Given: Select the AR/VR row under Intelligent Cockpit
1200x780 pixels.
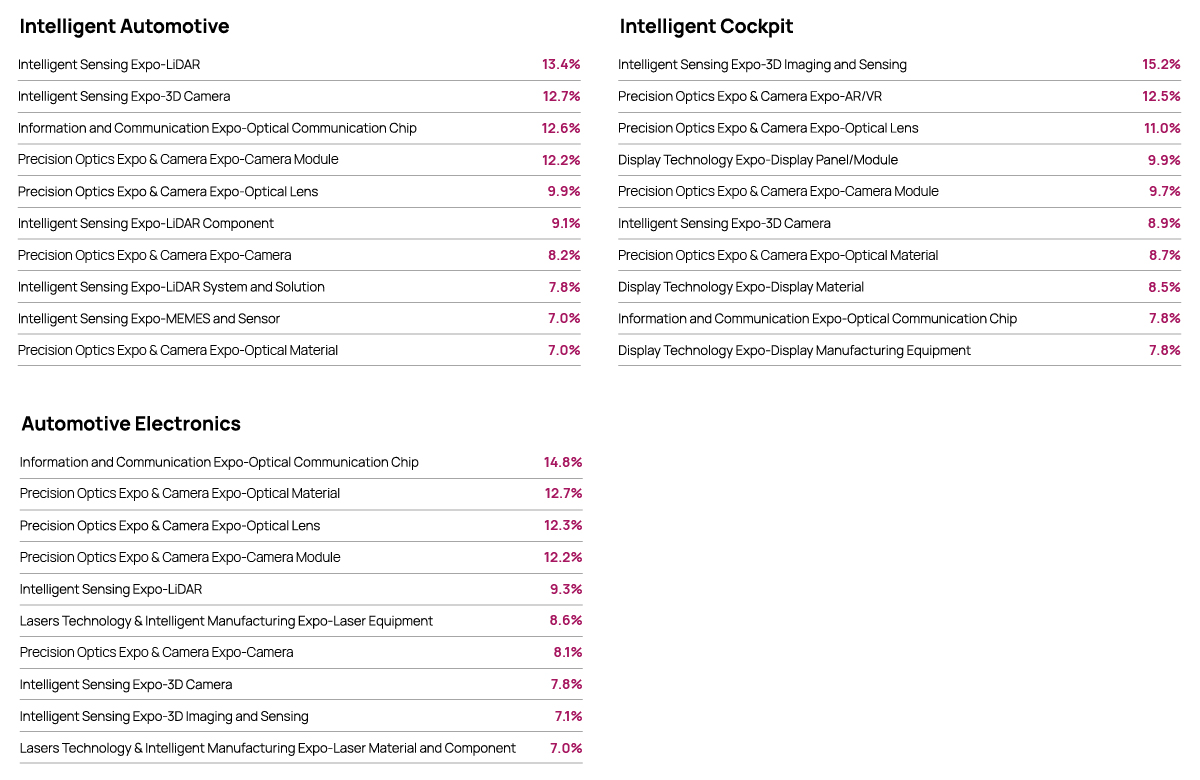Looking at the screenshot, I should (899, 97).
